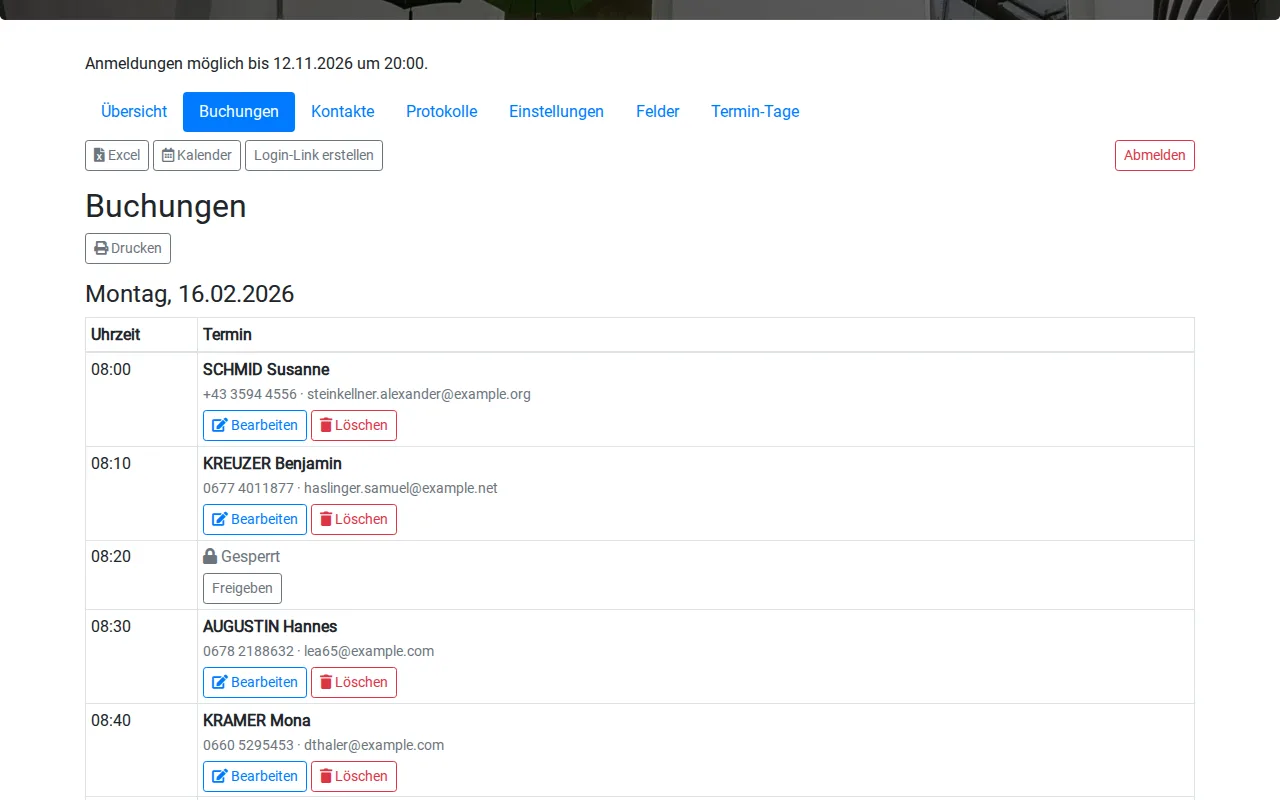Click the lock icon next to Gesperrt
This screenshot has height=800, width=1280.
tap(210, 556)
